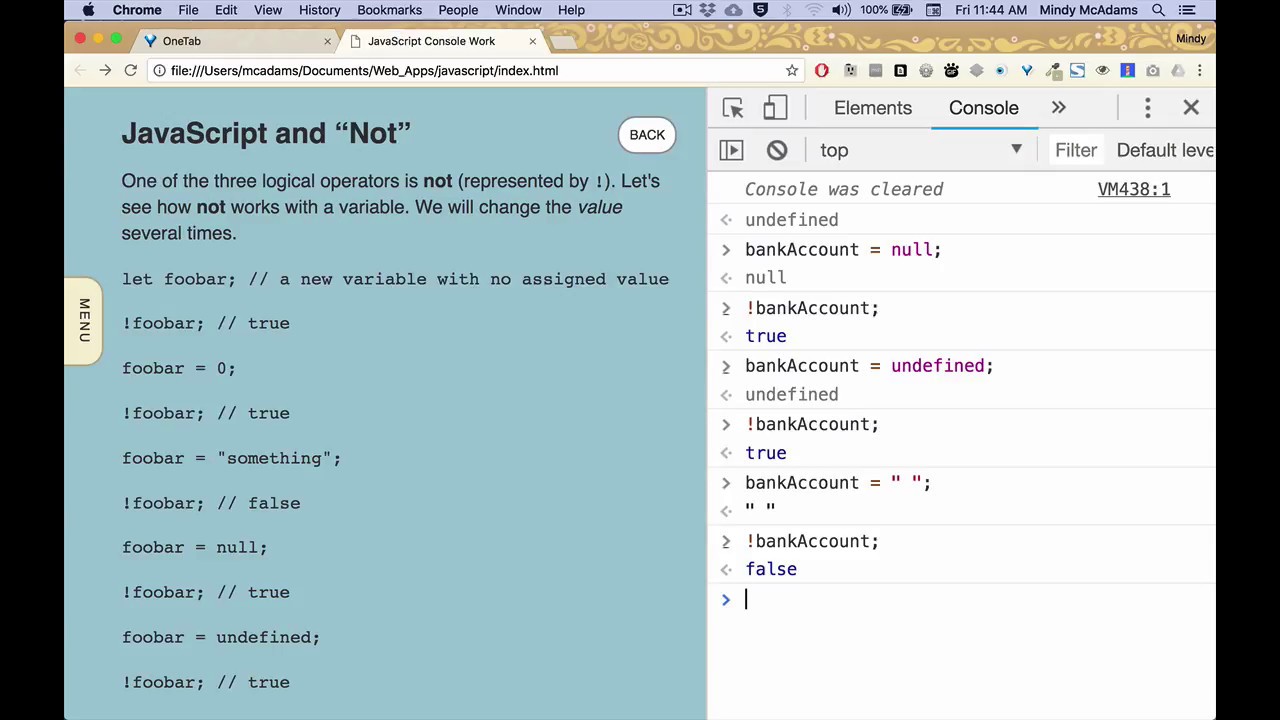1280x720 pixels.
Task: Click the console Filter field
Action: [x=1076, y=150]
